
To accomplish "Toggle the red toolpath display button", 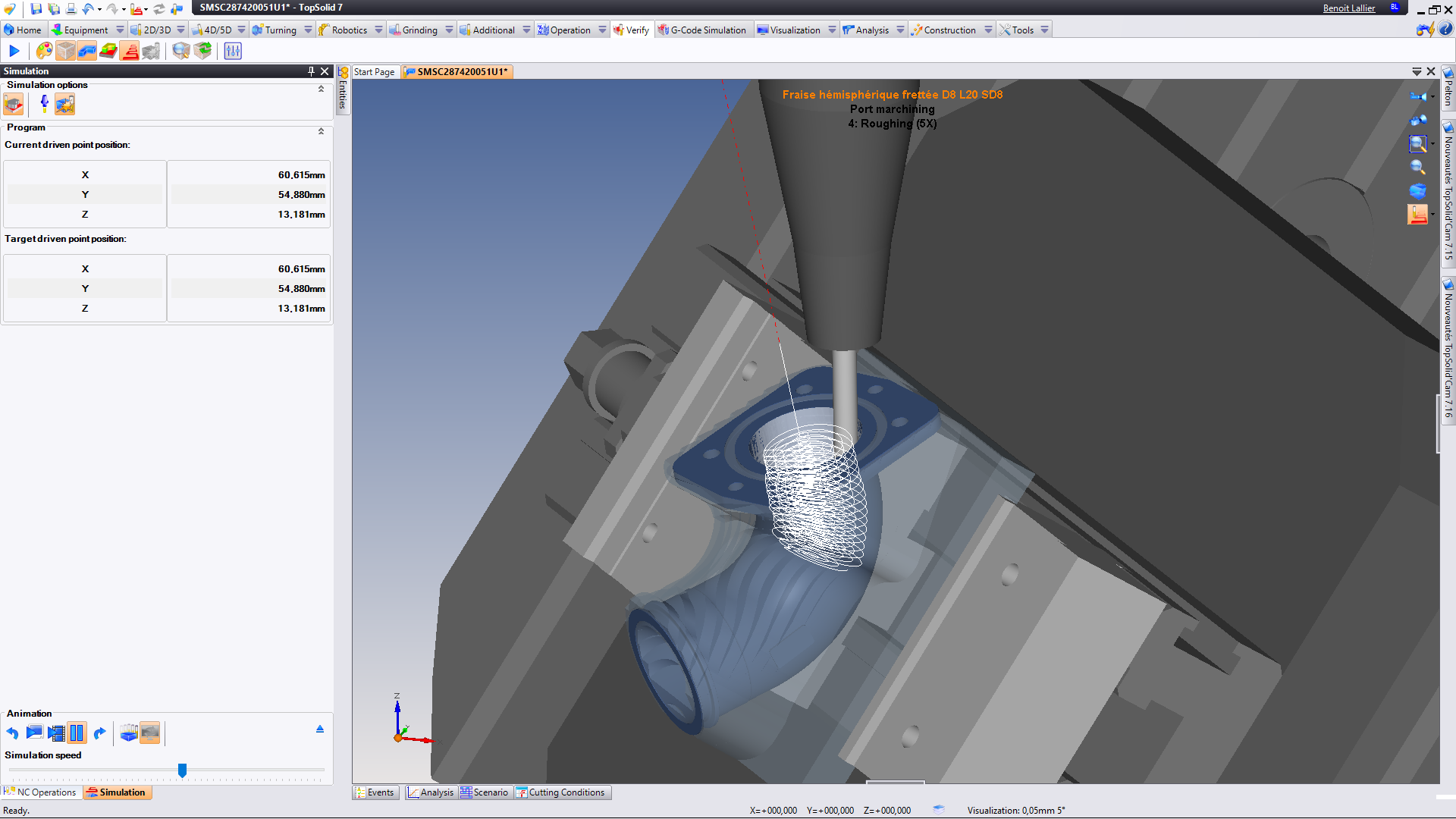I will [x=130, y=51].
